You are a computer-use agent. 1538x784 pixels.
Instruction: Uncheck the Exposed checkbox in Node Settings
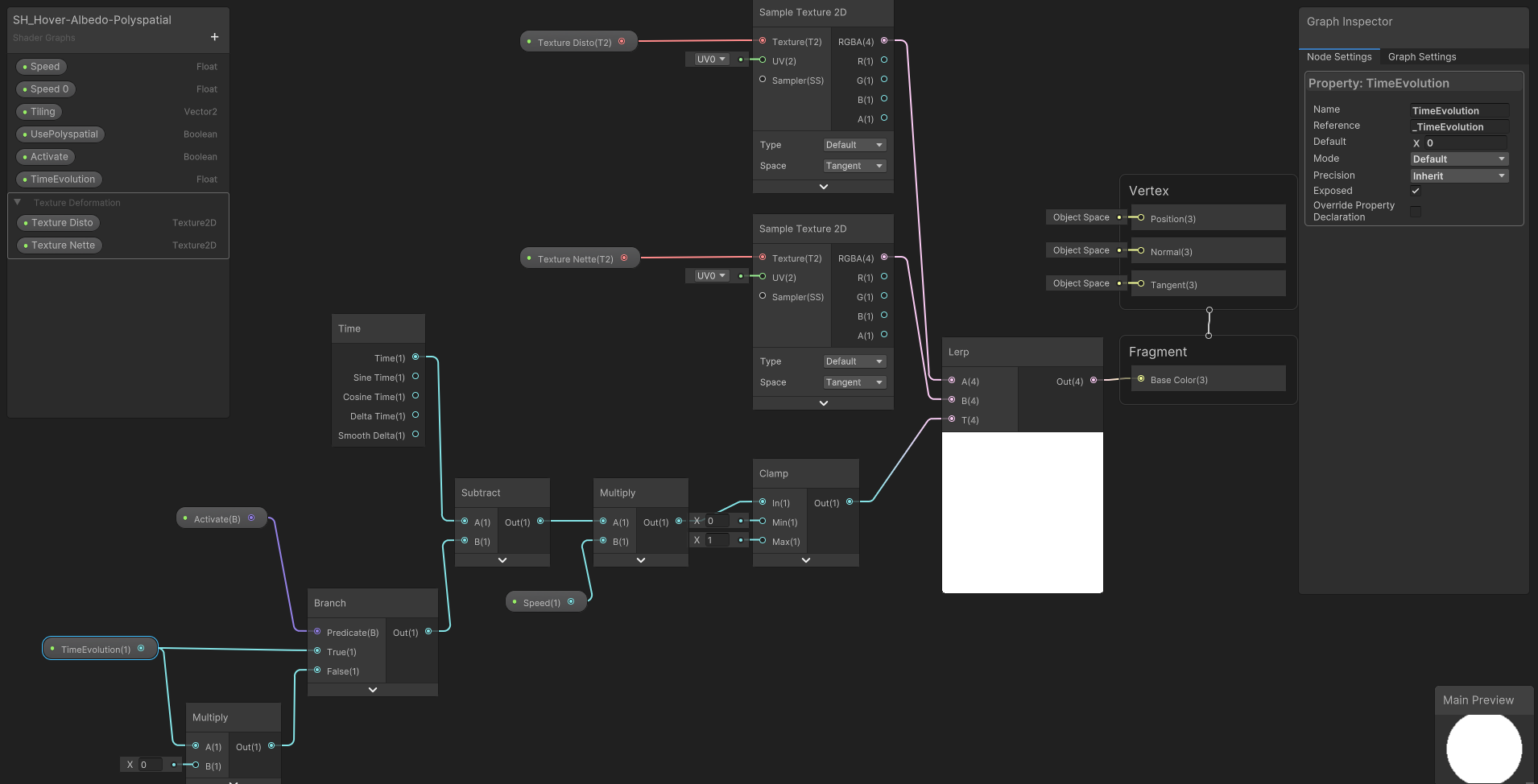1416,191
